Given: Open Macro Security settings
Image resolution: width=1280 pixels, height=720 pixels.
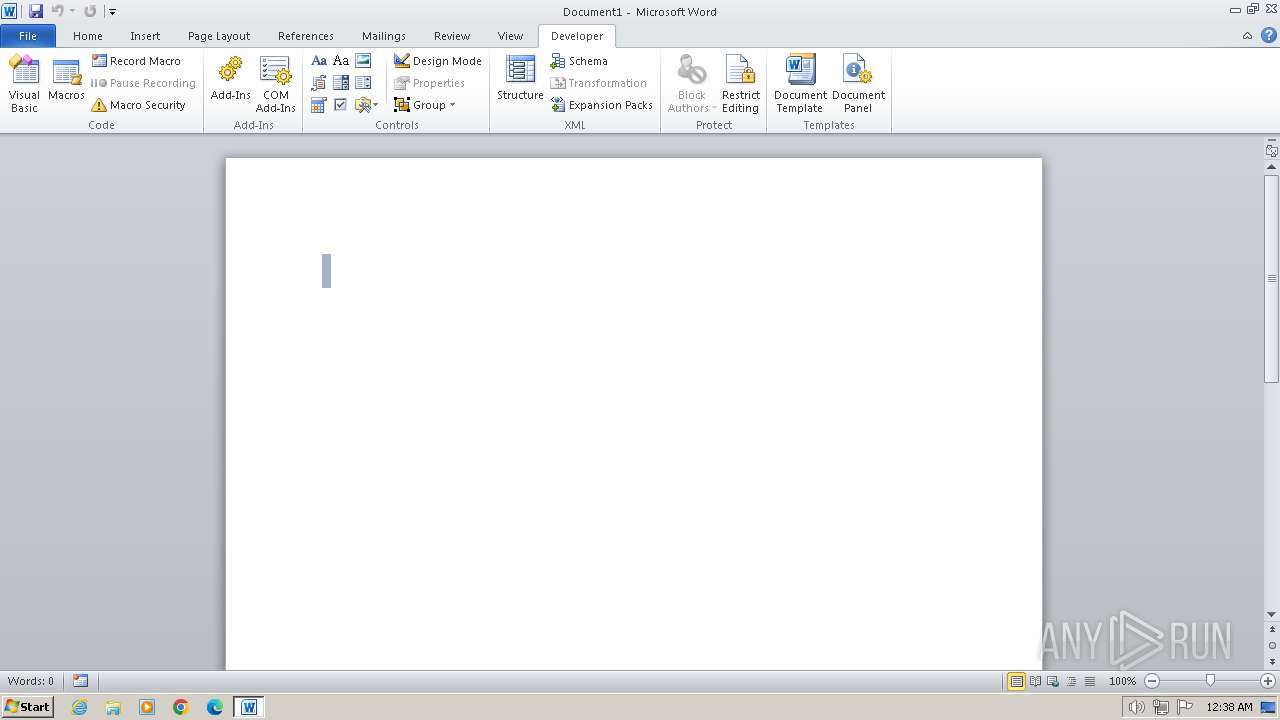Looking at the screenshot, I should tap(138, 105).
